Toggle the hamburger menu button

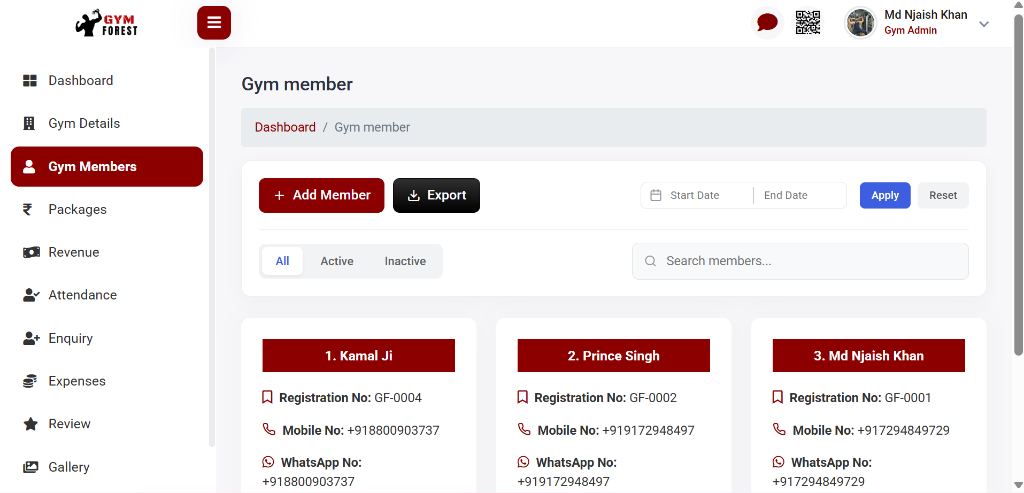(x=214, y=23)
